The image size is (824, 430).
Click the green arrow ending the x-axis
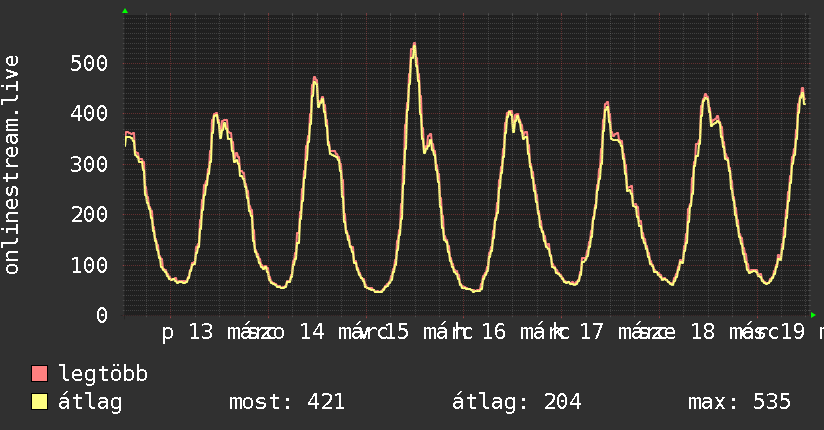[x=813, y=315]
